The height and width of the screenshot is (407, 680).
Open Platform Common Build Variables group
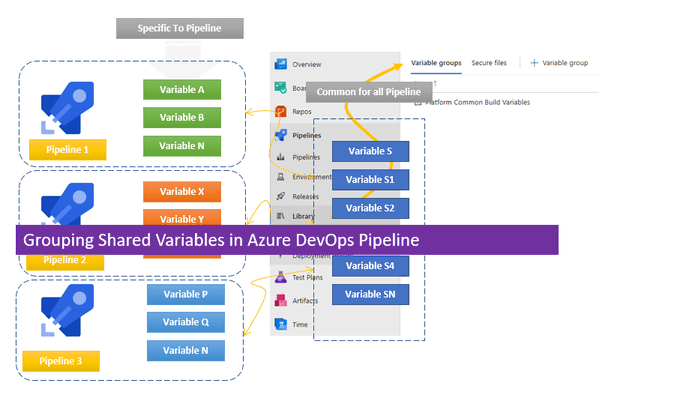tap(477, 102)
